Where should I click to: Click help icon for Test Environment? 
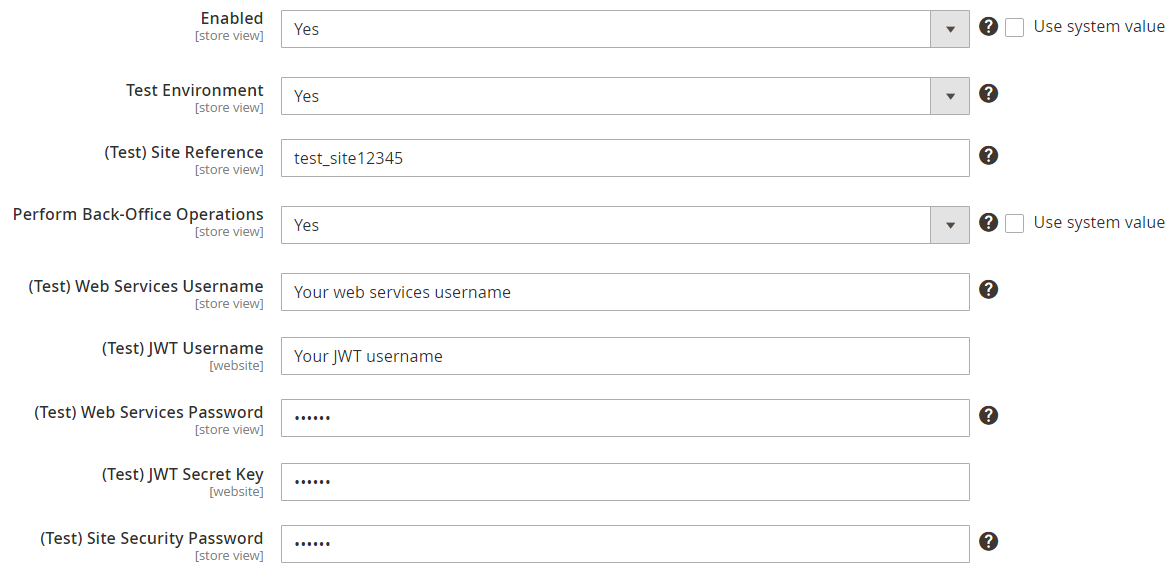[988, 94]
